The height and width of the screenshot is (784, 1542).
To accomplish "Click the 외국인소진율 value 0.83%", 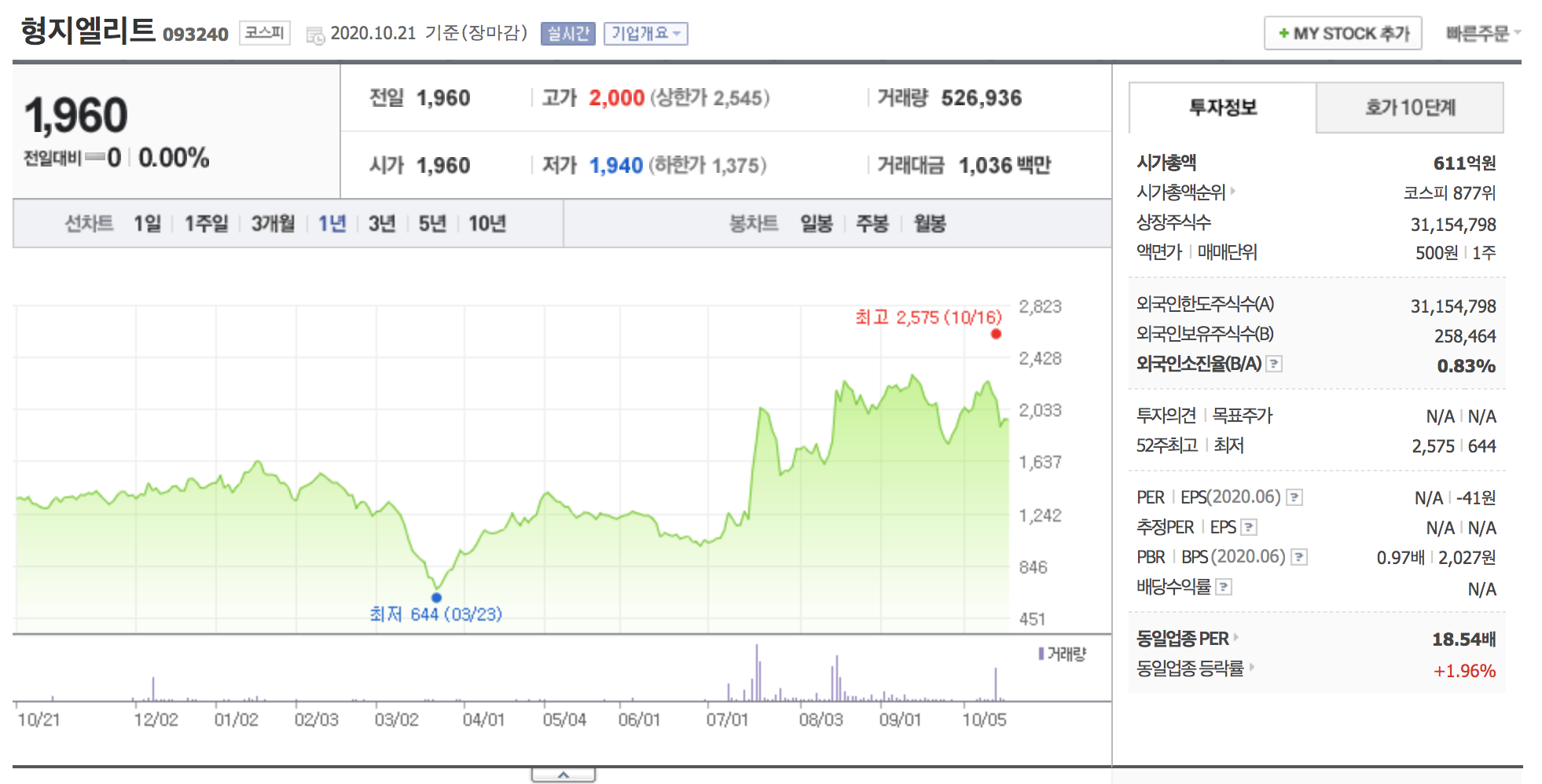I will click(1467, 366).
